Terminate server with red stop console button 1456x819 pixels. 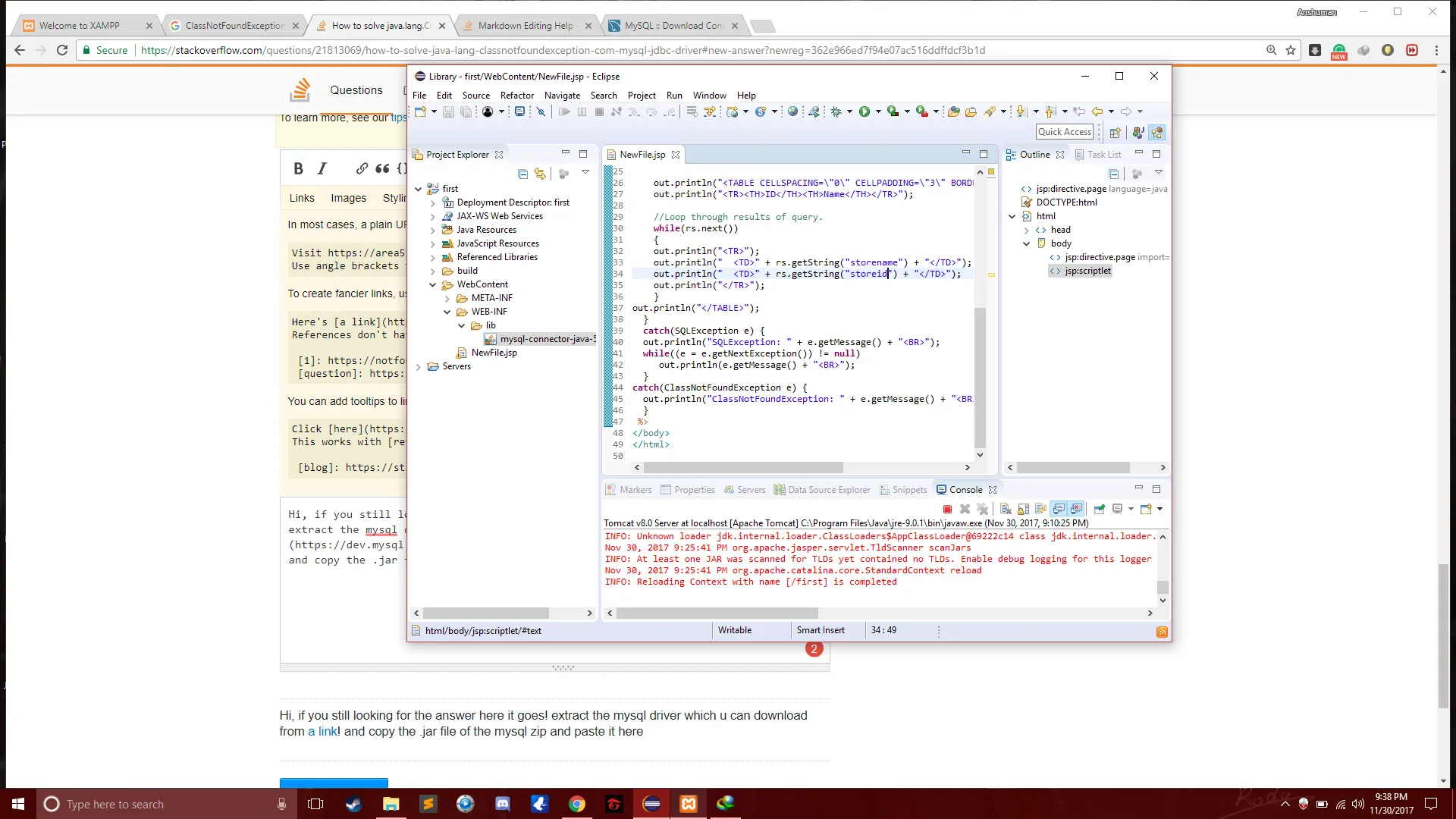point(947,509)
